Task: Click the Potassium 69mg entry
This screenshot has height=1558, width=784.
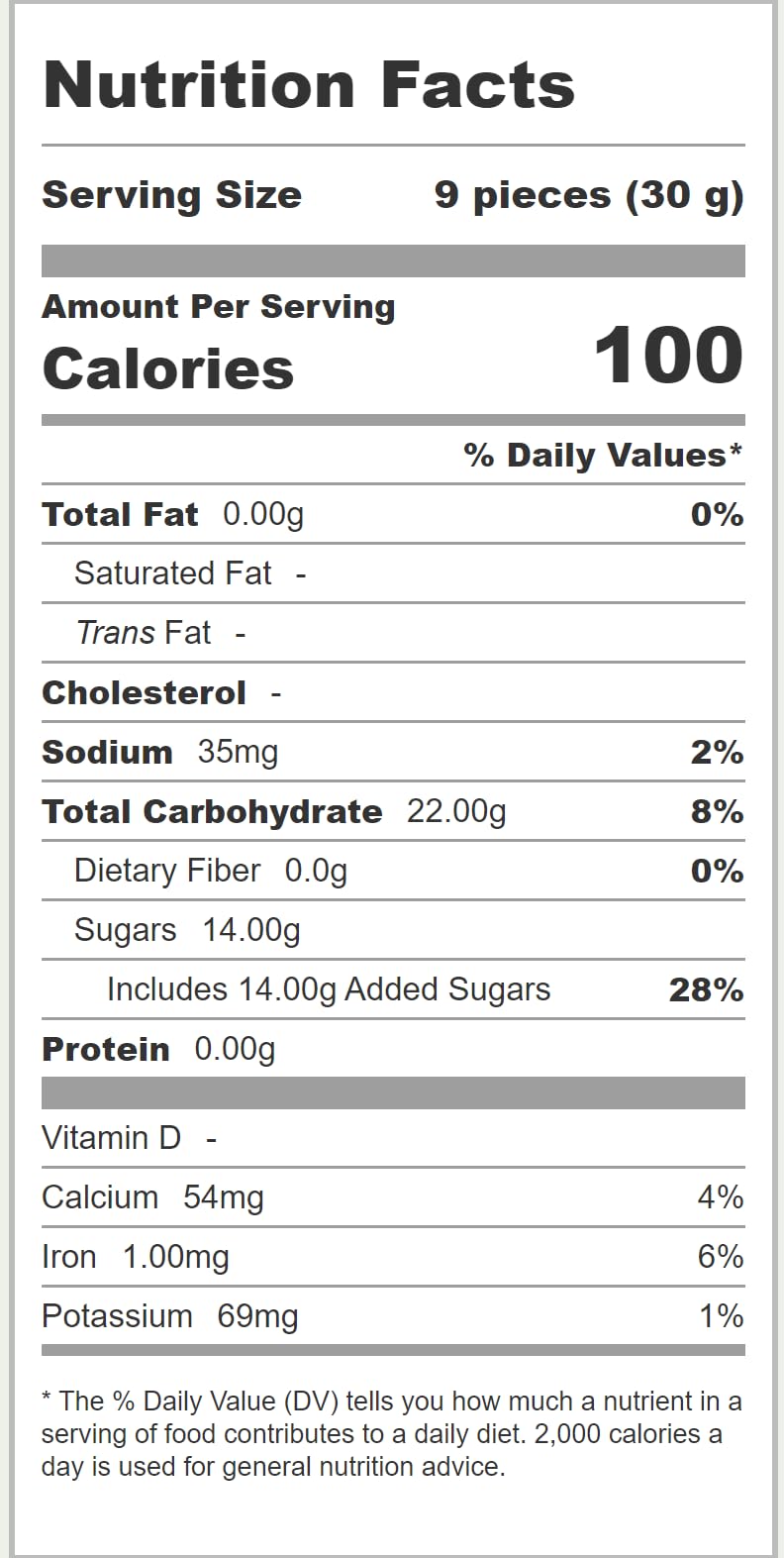Action: (x=169, y=1316)
